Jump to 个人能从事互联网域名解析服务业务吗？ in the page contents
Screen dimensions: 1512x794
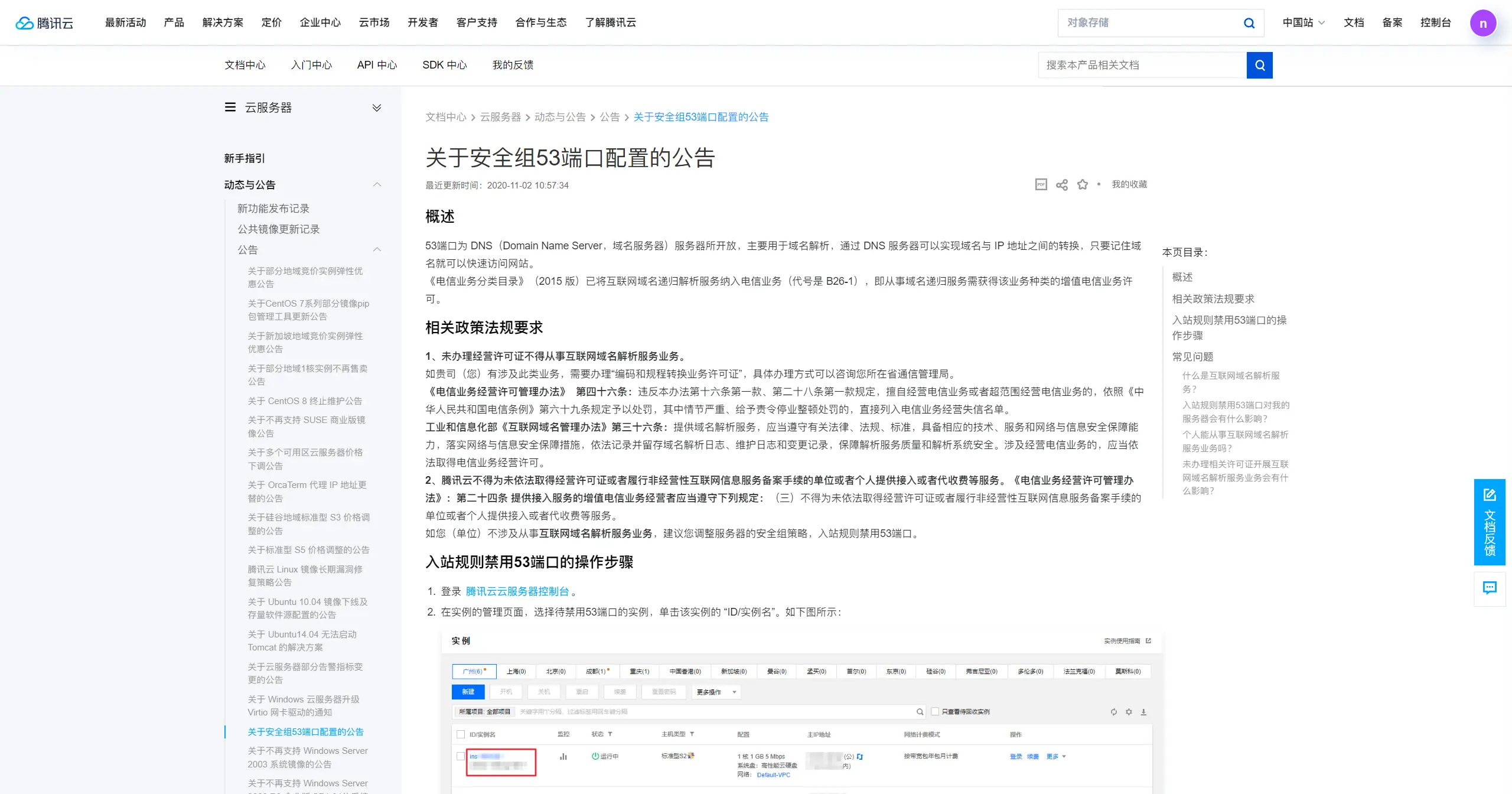coord(1235,441)
